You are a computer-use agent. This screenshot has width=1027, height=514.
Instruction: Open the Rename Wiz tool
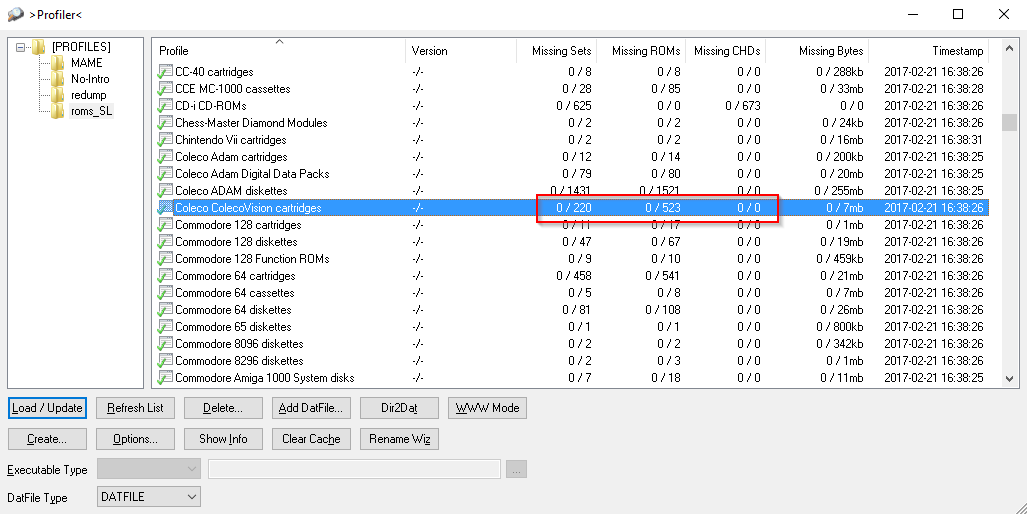[x=399, y=439]
